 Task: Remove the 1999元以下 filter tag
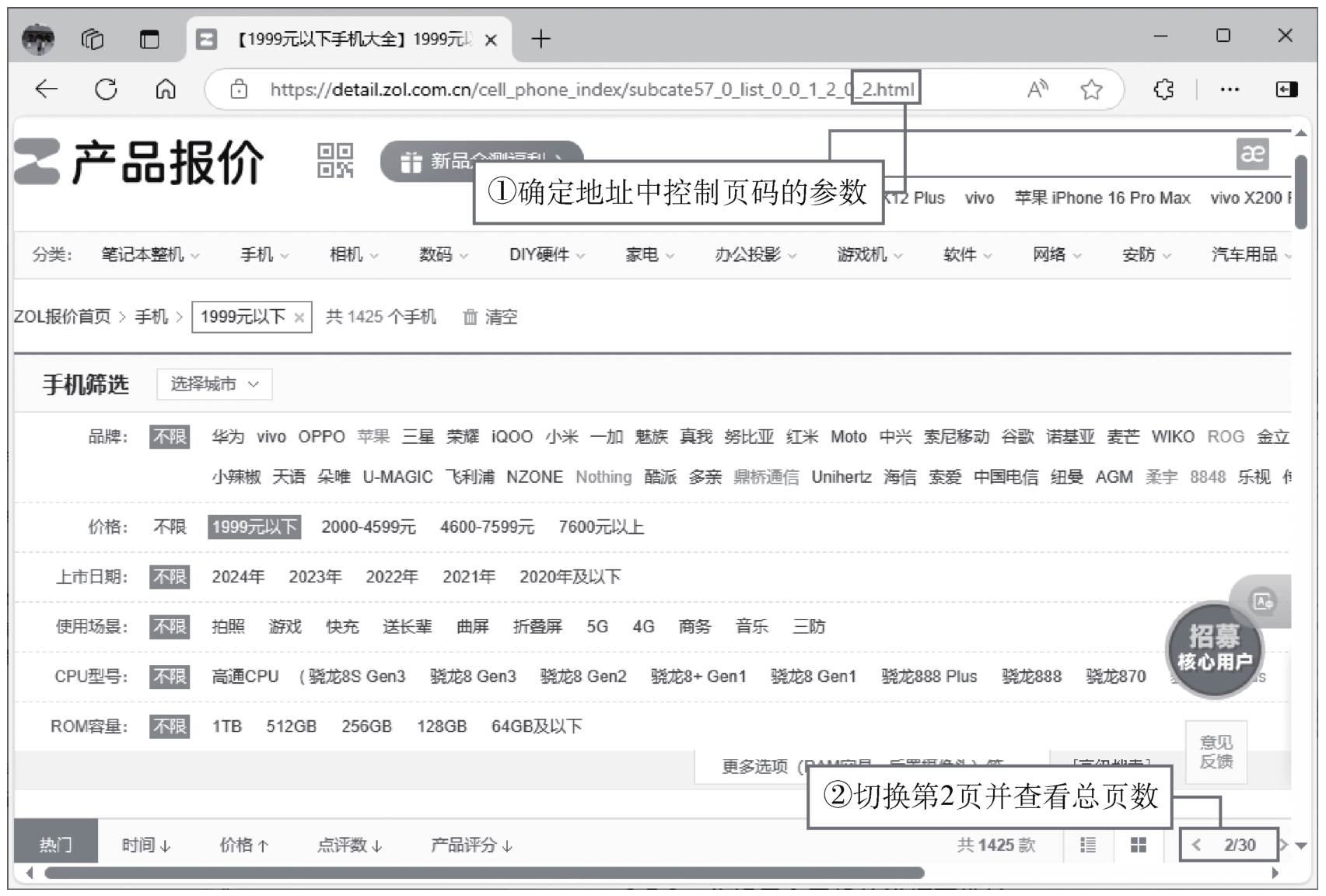pyautogui.click(x=299, y=317)
